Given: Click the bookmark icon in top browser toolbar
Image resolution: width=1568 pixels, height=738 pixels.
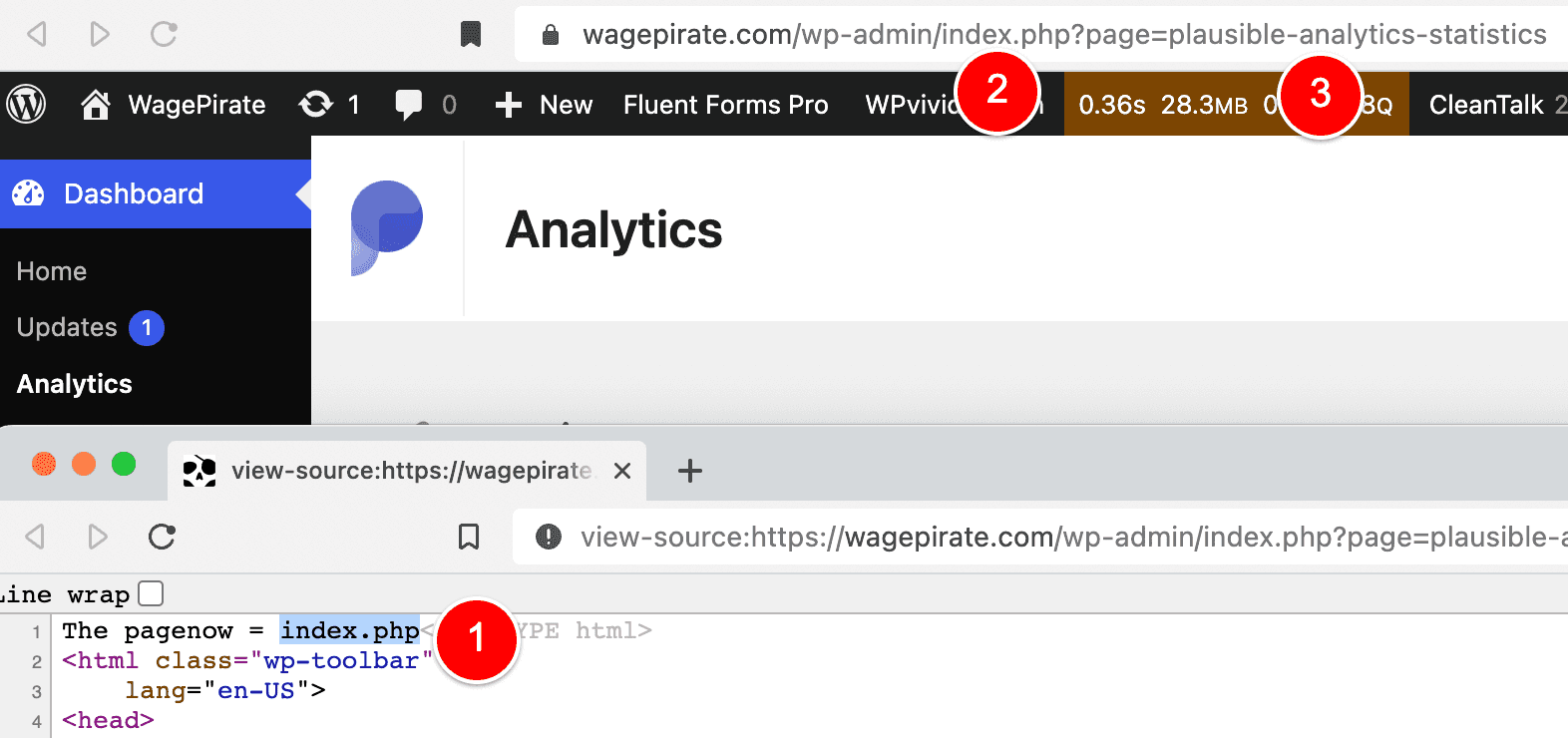Looking at the screenshot, I should pyautogui.click(x=471, y=34).
